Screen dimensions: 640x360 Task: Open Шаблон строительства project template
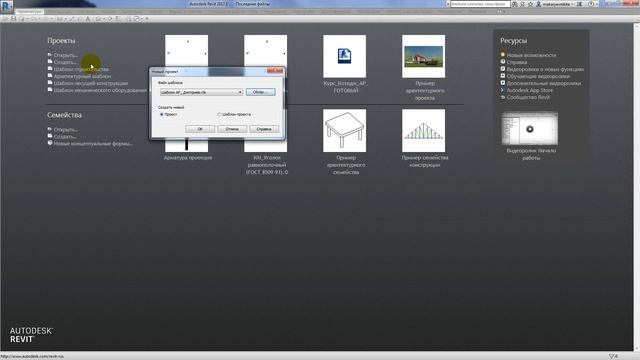click(81, 69)
